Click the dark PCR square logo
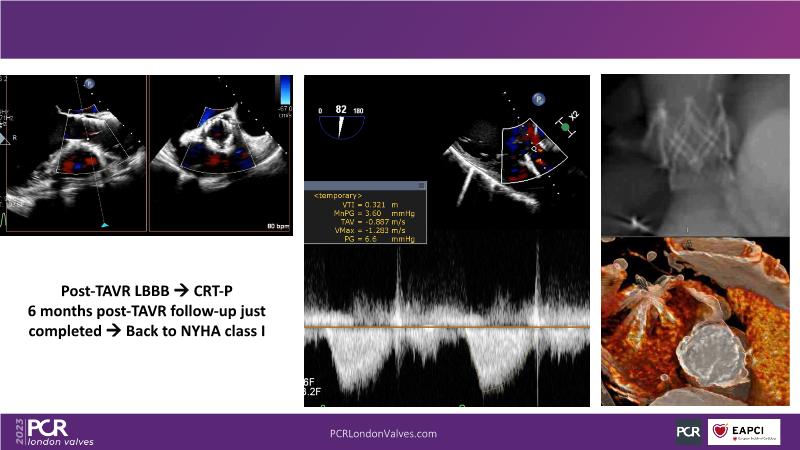The image size is (800, 450). coord(688,432)
